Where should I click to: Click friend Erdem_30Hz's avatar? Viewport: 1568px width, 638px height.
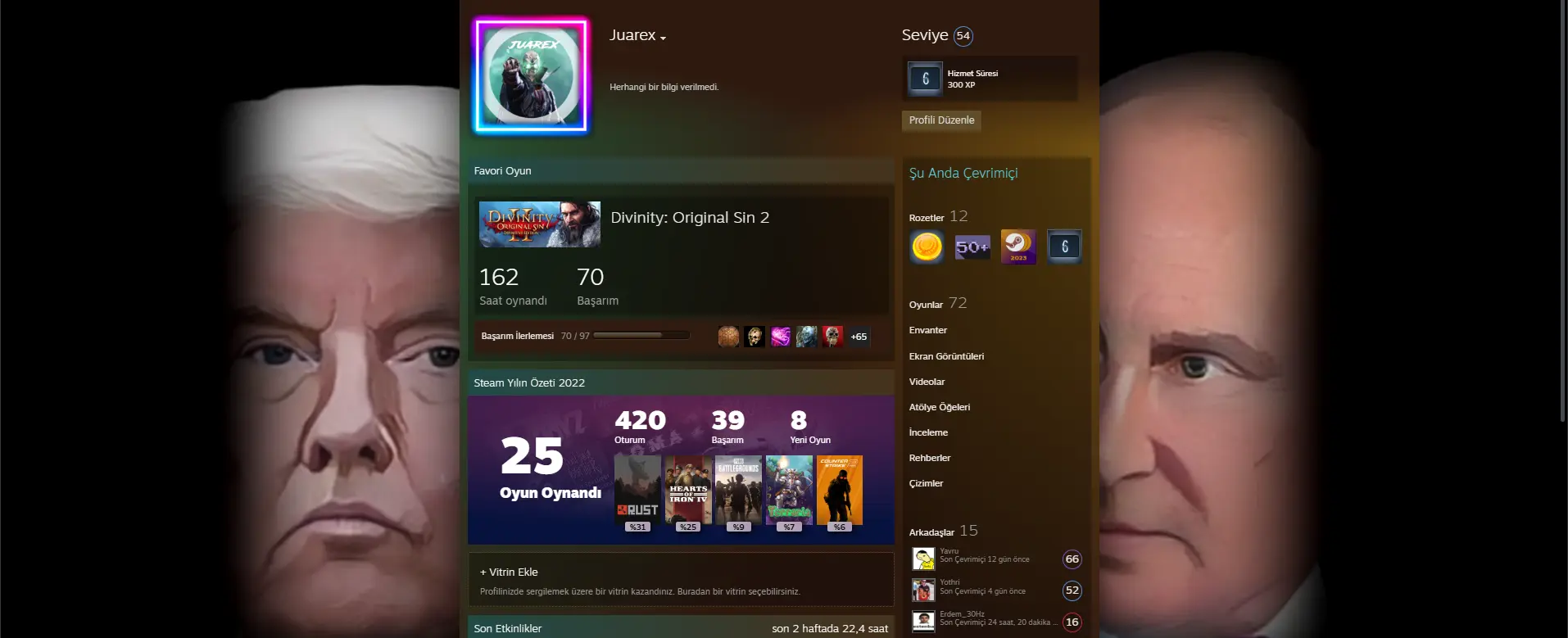click(x=923, y=622)
